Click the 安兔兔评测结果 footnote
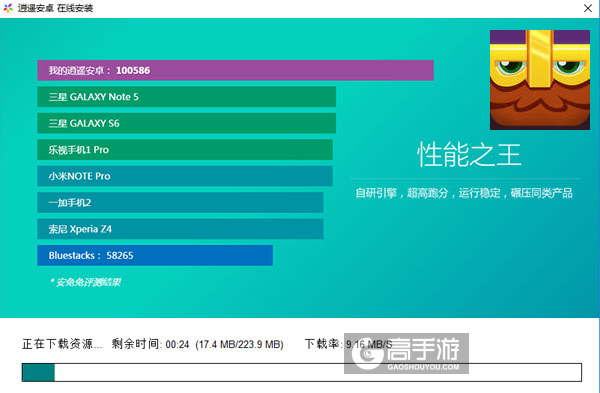 (86, 282)
